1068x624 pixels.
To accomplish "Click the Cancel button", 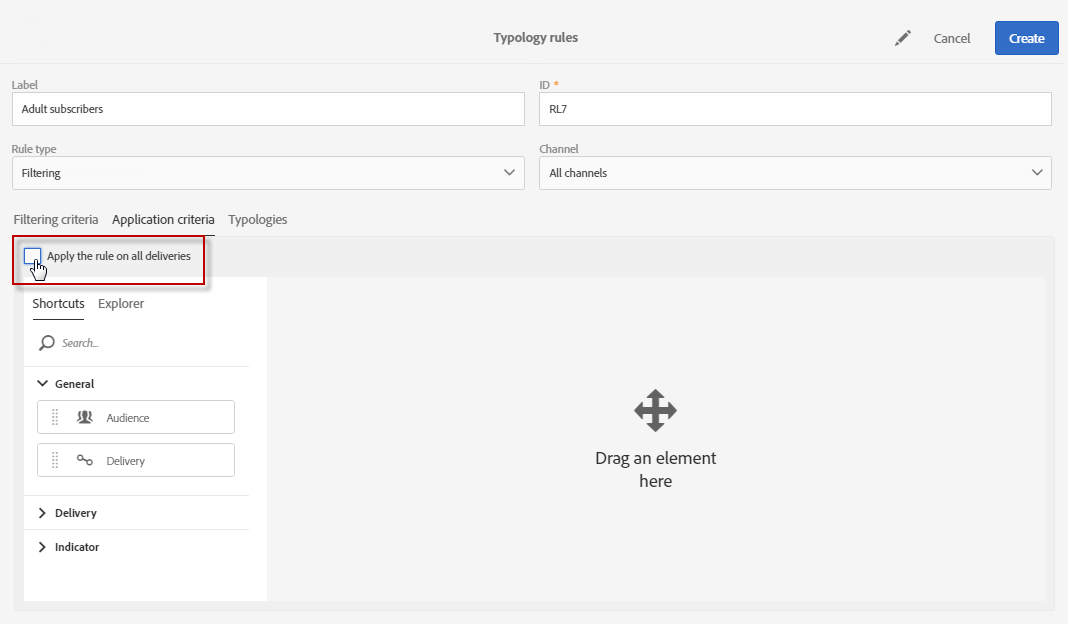I will point(952,38).
